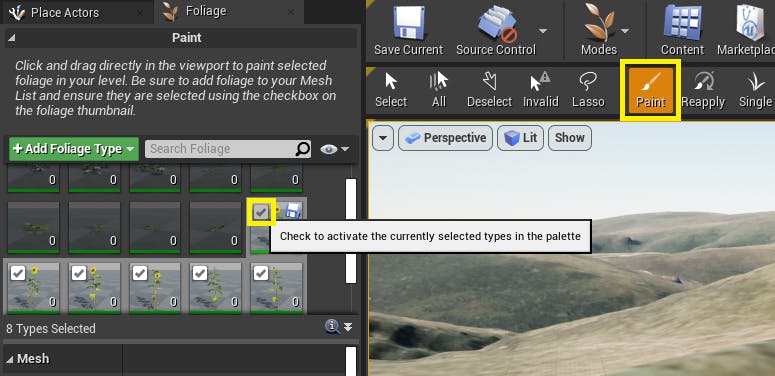Open the Perspective view mode menu
Viewport: 775px width, 376px height.
(x=445, y=137)
